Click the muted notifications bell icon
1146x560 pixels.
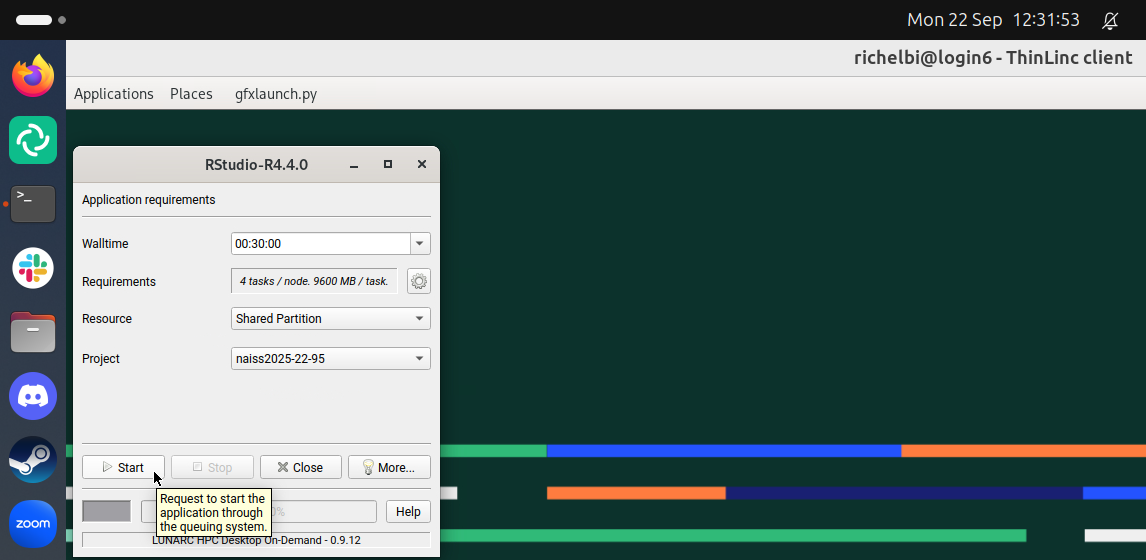1110,20
